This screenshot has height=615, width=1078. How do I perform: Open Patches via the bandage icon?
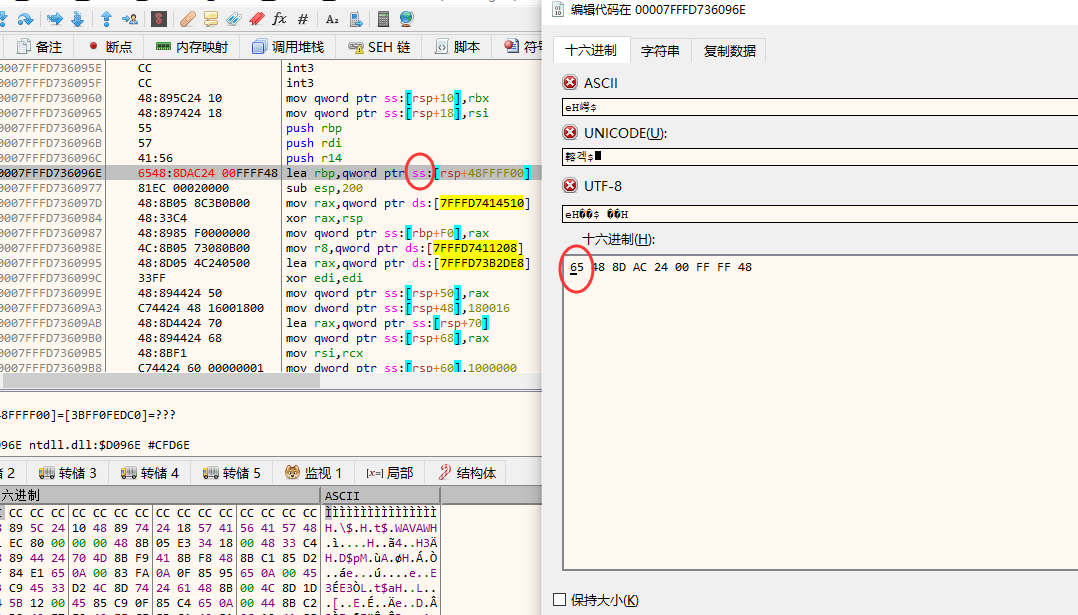point(188,19)
